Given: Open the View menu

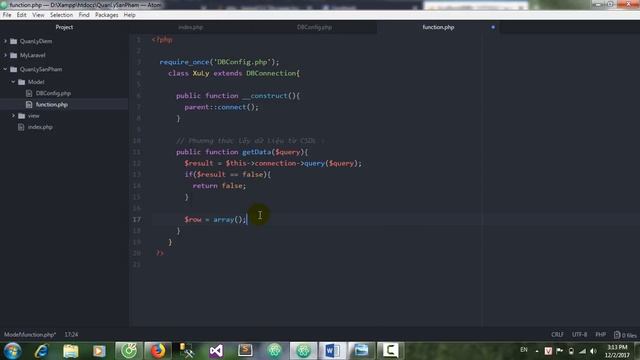Looking at the screenshot, I should (38, 15).
